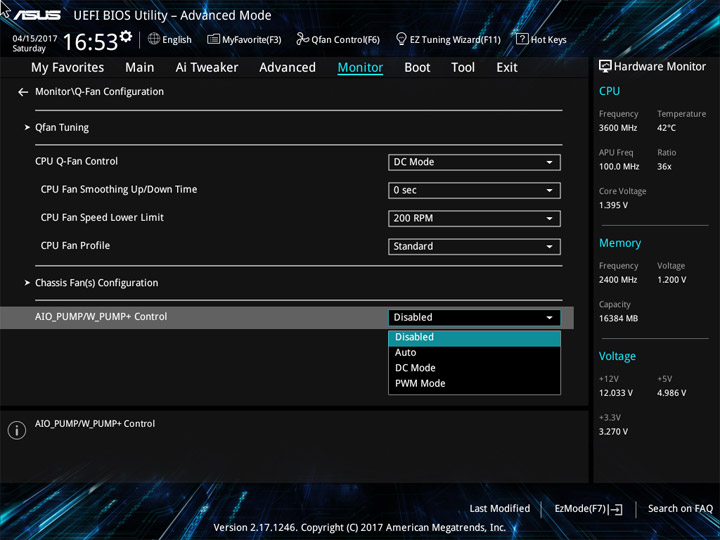Go to the Advanced tab
Image resolution: width=720 pixels, height=540 pixels.
(x=287, y=68)
